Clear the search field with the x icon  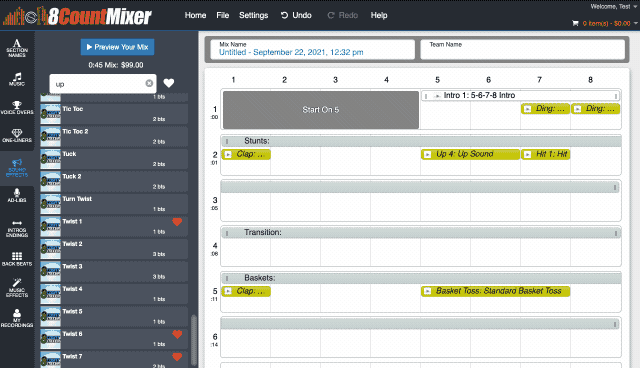[149, 83]
